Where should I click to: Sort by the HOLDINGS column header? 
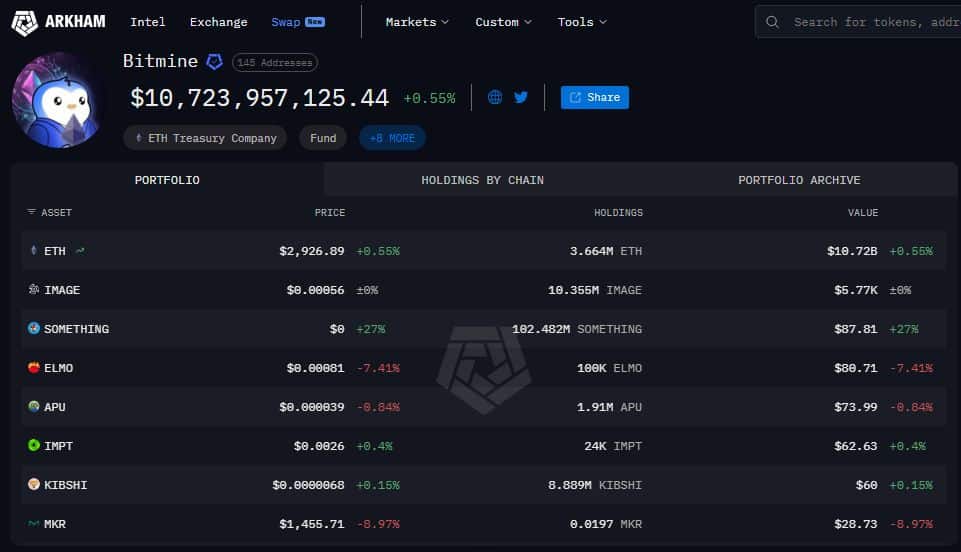tap(618, 213)
